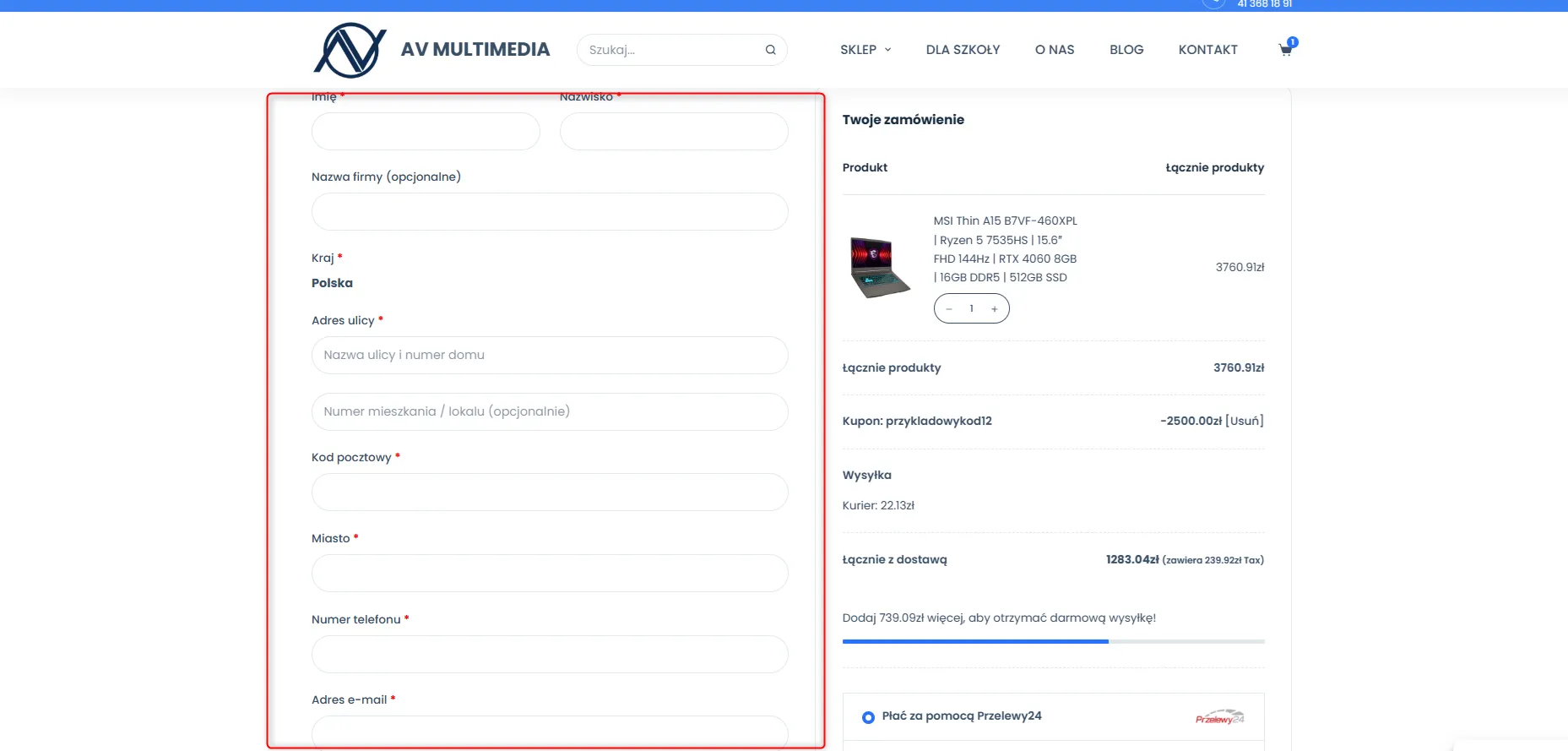Focus the Miasto input field
Image resolution: width=1568 pixels, height=751 pixels.
pos(550,574)
